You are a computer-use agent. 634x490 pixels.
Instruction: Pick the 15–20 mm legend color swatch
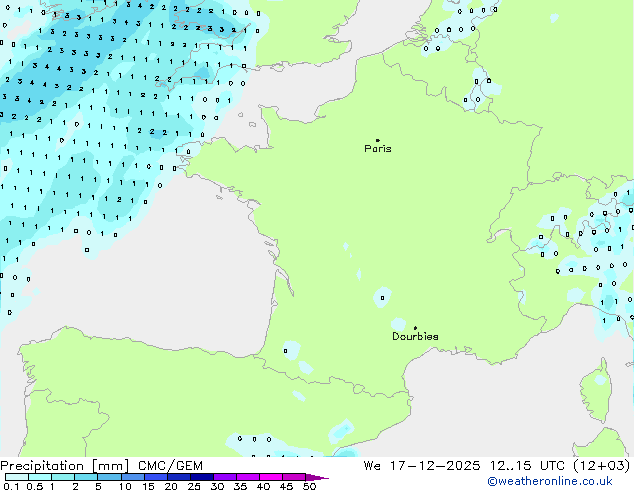pyautogui.click(x=156, y=477)
